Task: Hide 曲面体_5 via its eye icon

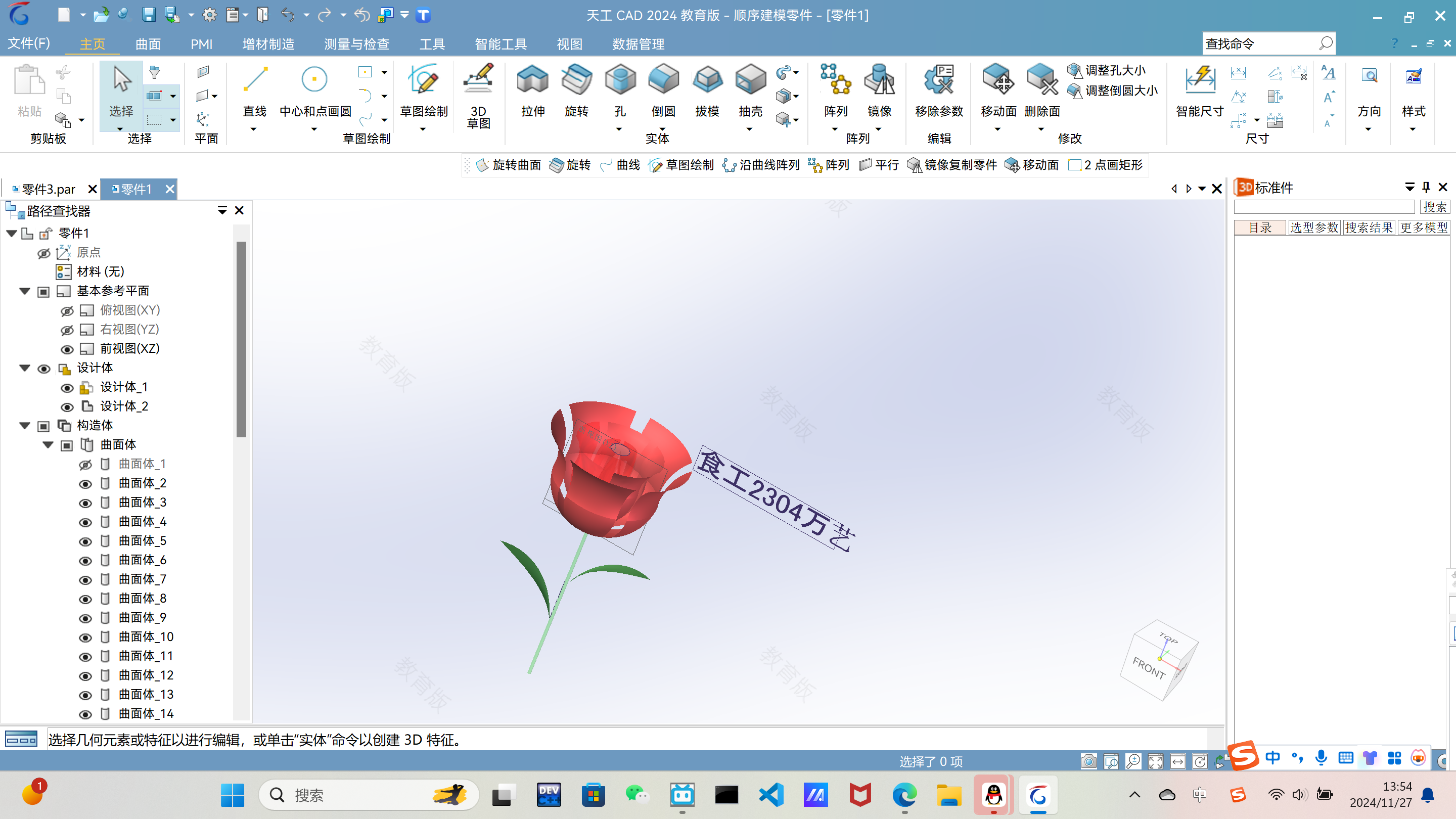Action: click(85, 541)
